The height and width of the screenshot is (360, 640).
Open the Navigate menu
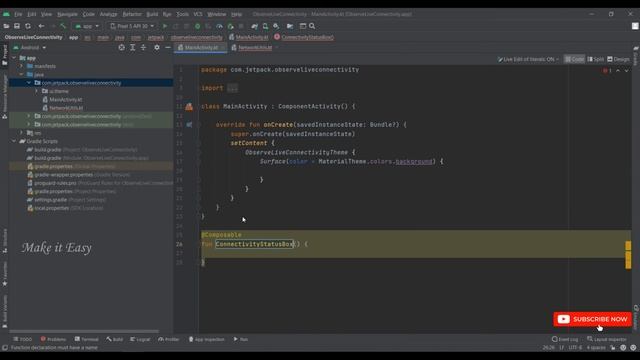[x=67, y=14]
